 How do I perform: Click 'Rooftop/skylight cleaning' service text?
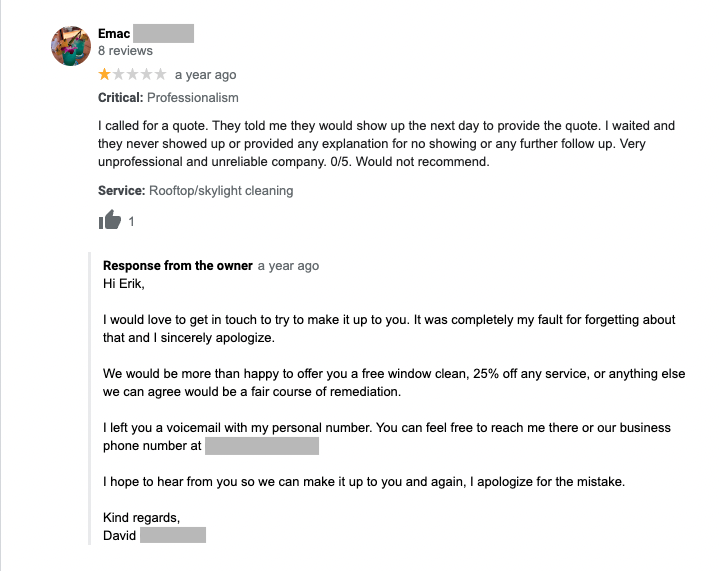pos(221,190)
